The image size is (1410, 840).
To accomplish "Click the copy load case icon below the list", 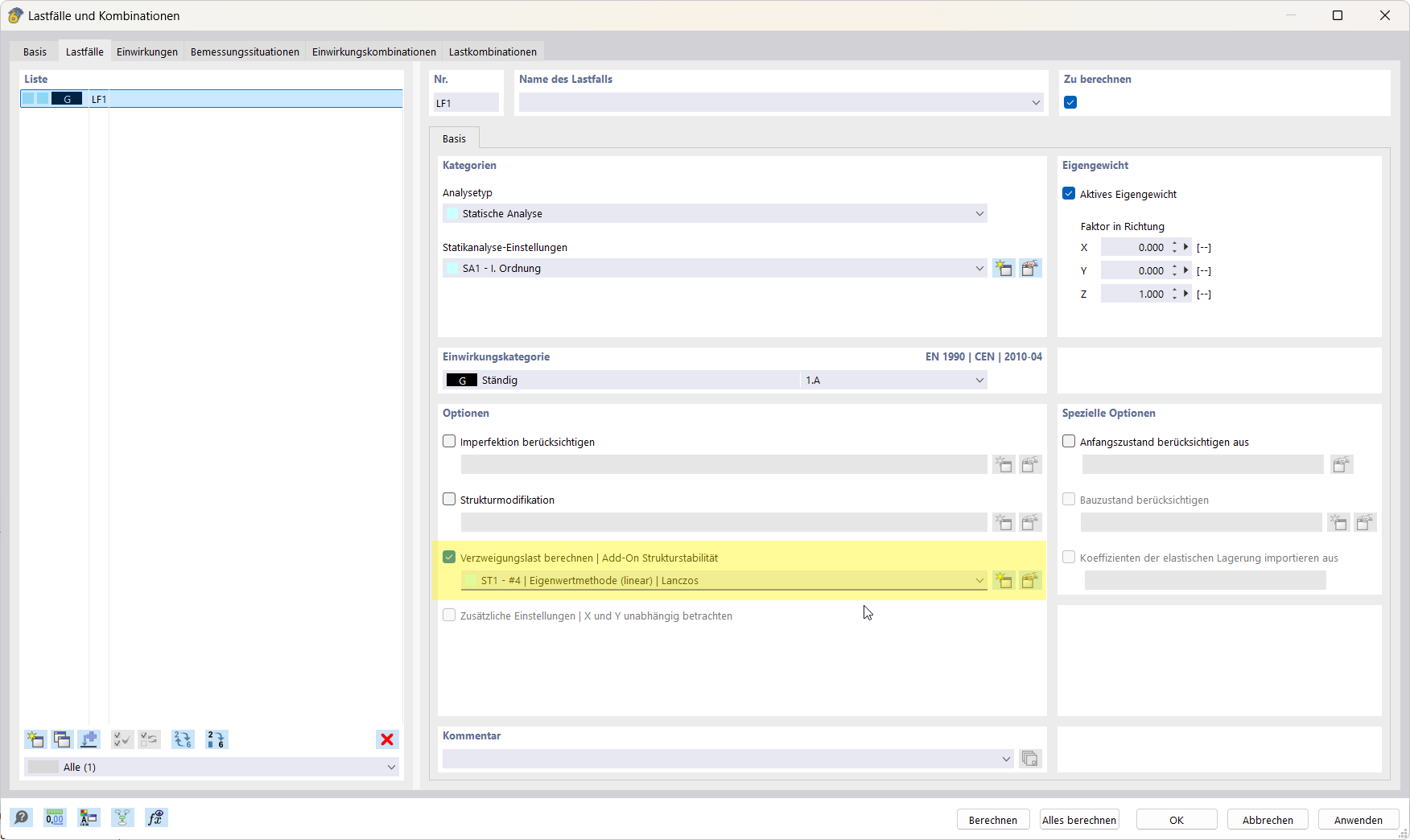I will (62, 739).
